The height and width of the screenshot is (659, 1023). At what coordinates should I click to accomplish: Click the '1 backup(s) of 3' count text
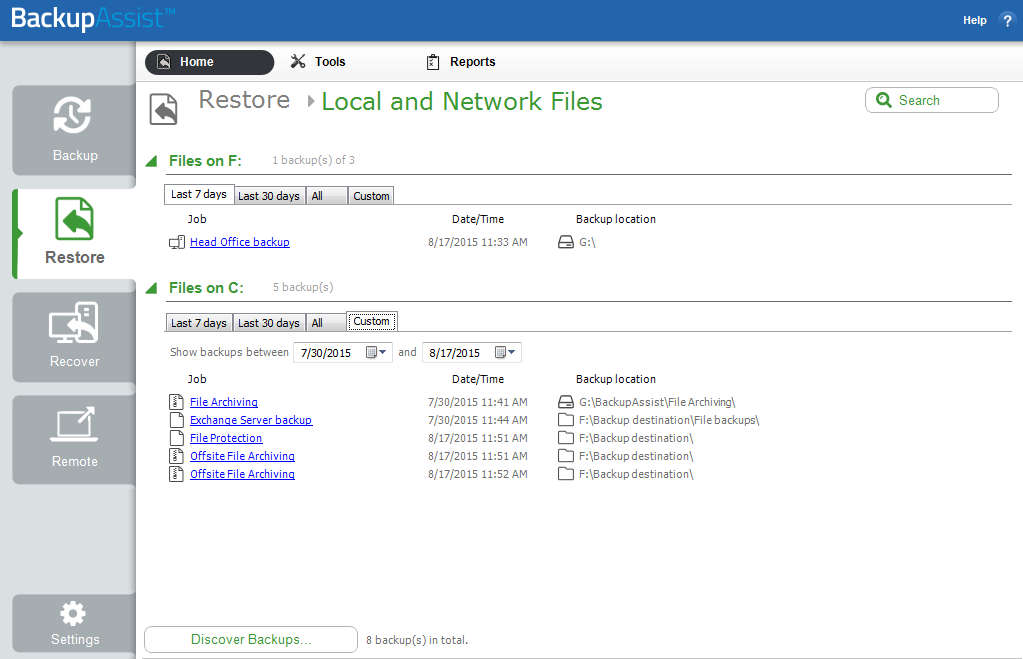click(x=313, y=161)
